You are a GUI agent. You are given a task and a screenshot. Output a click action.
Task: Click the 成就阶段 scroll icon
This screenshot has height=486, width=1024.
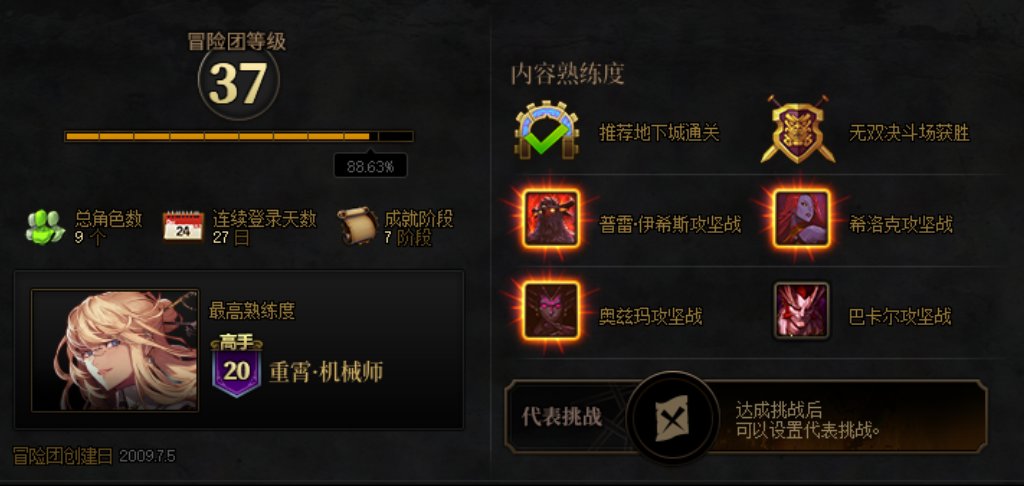tap(357, 226)
